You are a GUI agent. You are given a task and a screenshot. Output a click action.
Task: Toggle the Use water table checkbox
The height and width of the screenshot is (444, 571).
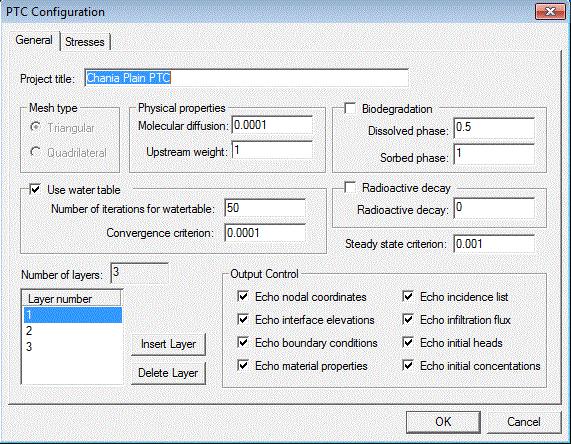pyautogui.click(x=35, y=189)
